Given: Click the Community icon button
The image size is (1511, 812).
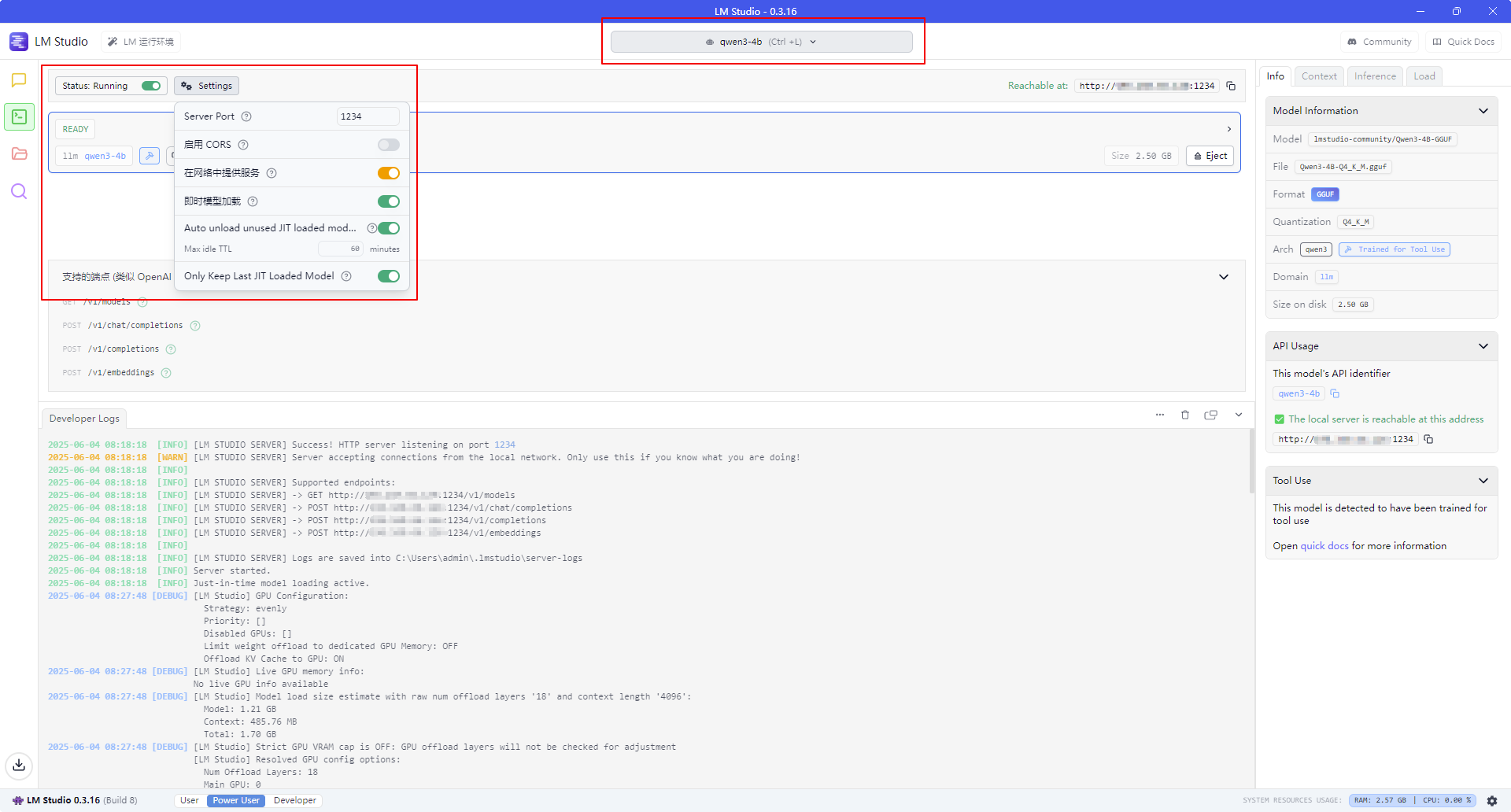Looking at the screenshot, I should coord(1380,42).
